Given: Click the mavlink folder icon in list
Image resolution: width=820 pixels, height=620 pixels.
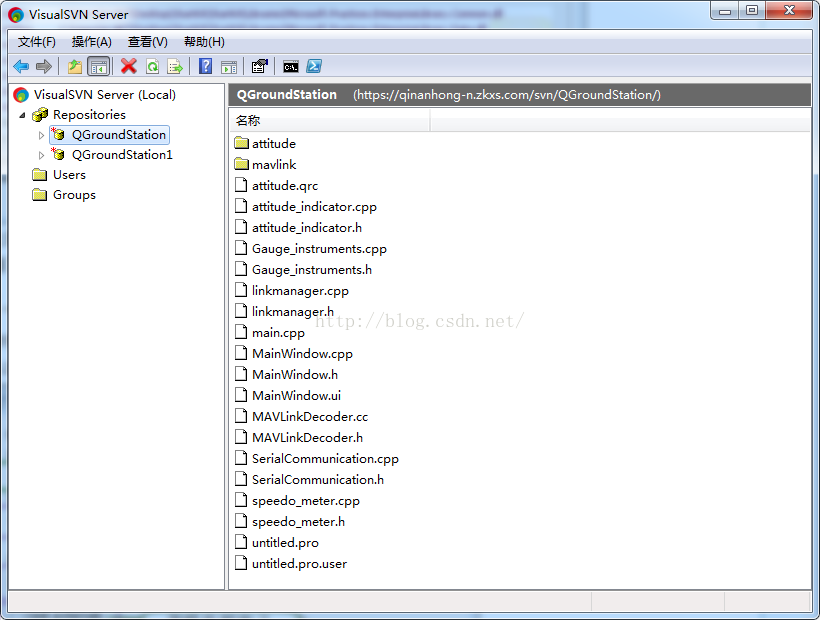Looking at the screenshot, I should tap(242, 164).
